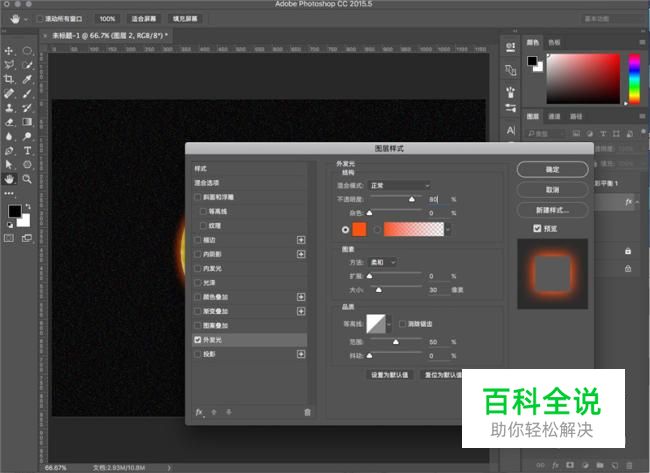
Task: Add another Color Overlay with plus
Action: (x=301, y=297)
